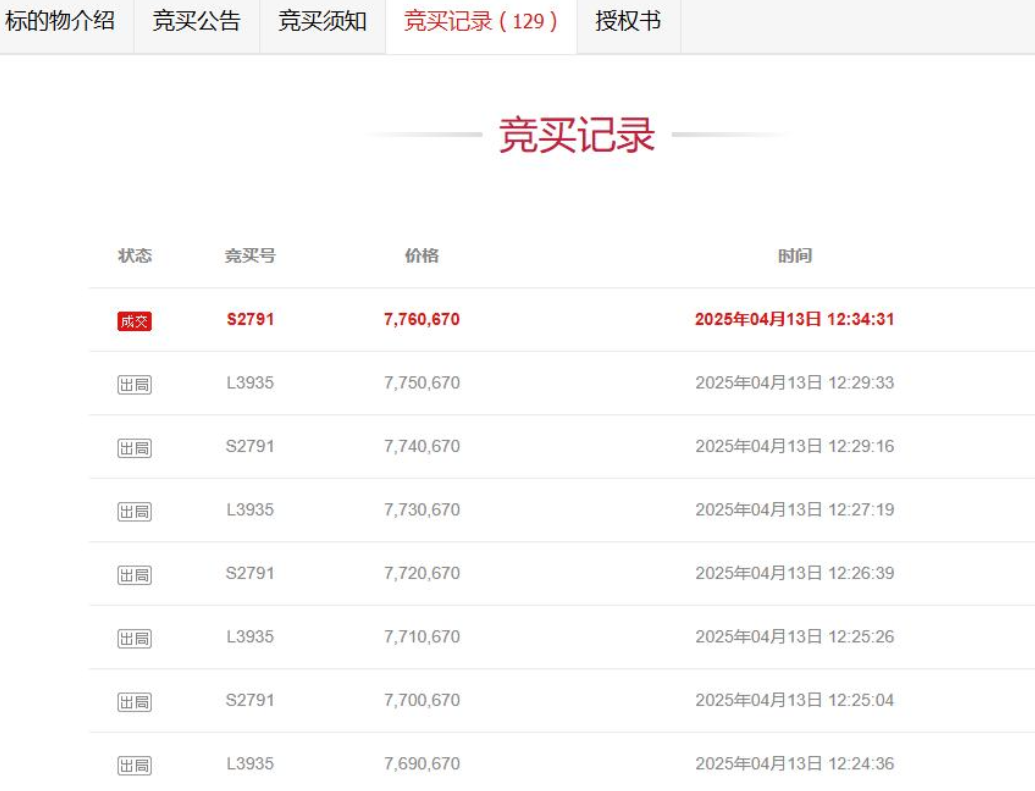Screen dimensions: 1035x791
Task: Click the time 12:24:36 entry
Action: [795, 763]
